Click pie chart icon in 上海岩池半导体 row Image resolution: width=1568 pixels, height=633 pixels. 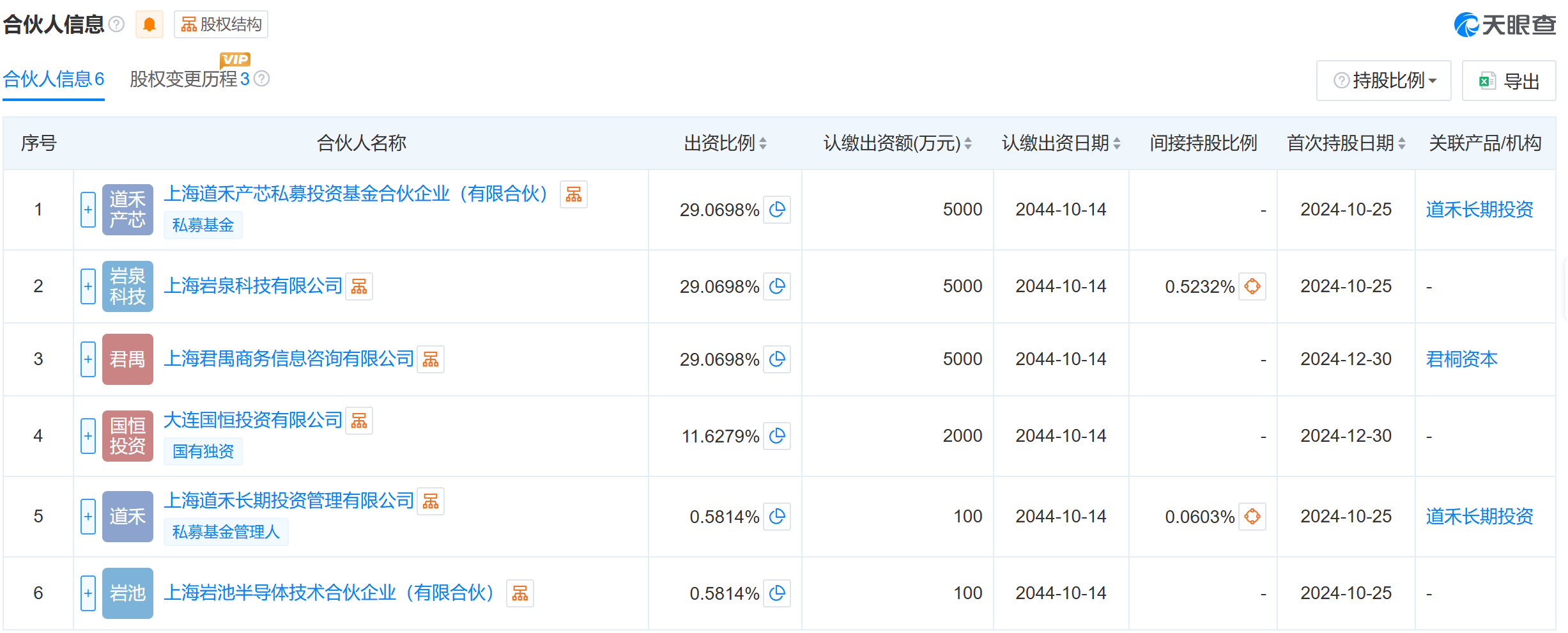click(x=777, y=593)
